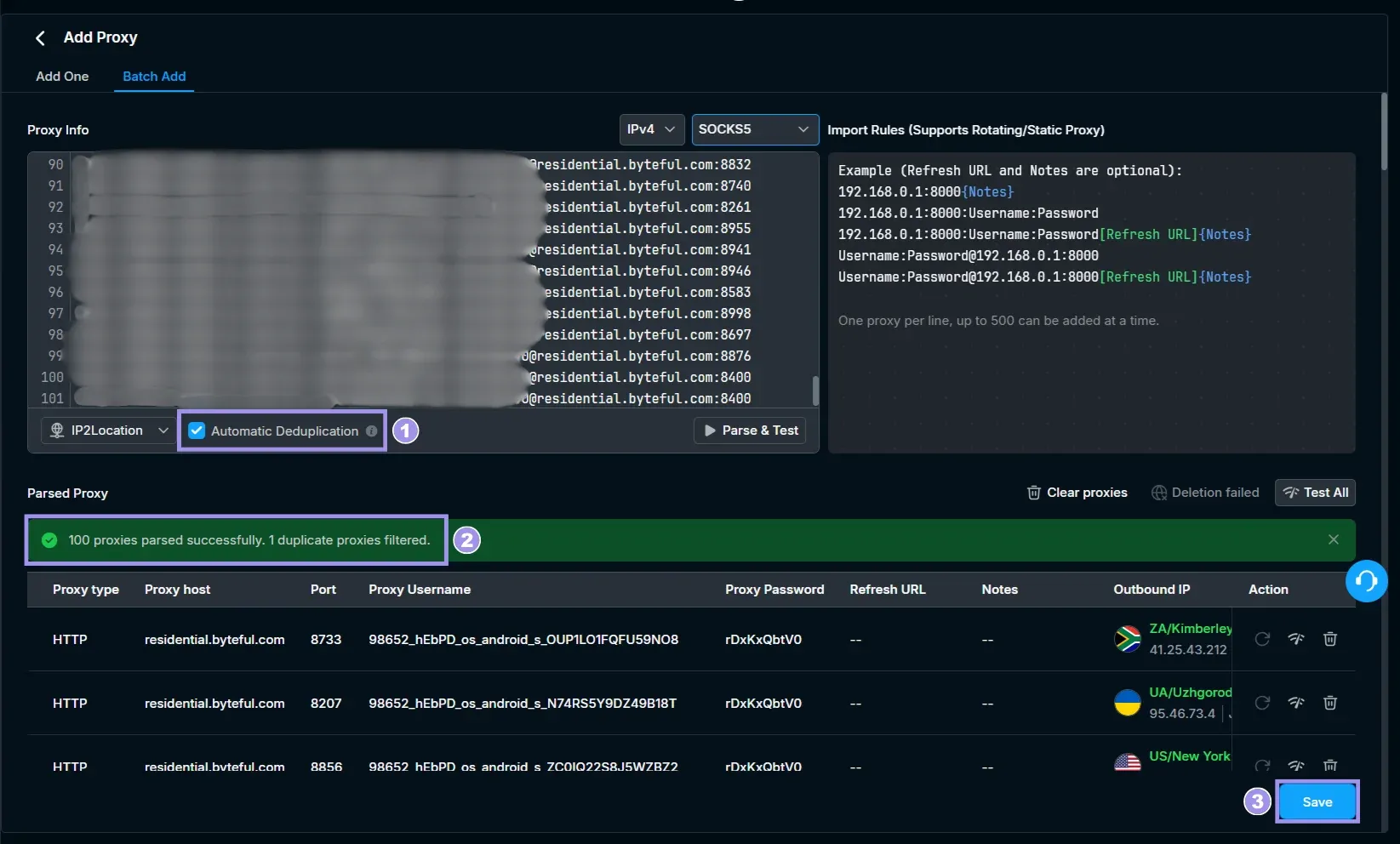1400x844 pixels.
Task: Click the ZA/Kimberley location label
Action: (x=1191, y=629)
